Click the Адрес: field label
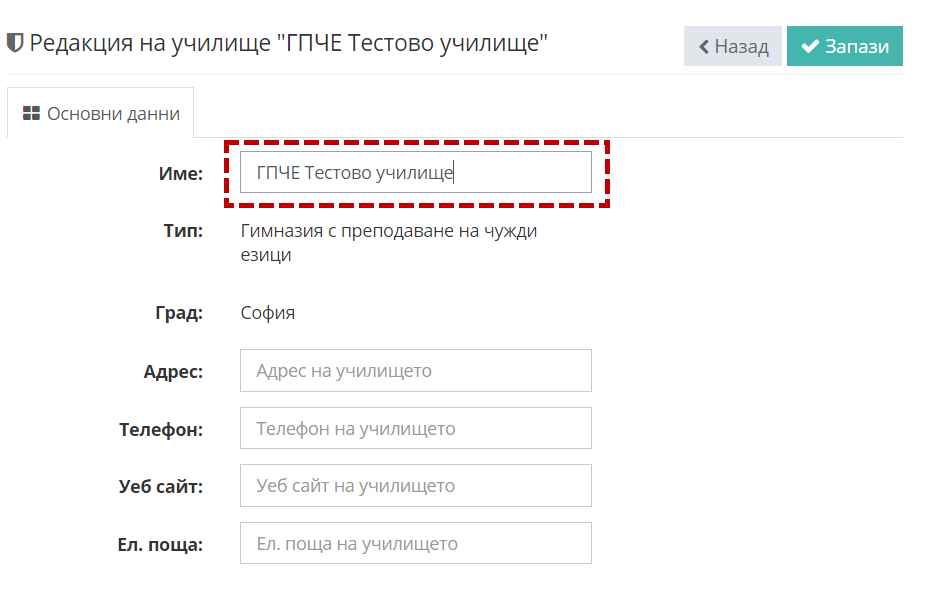This screenshot has width=927, height=611. [173, 372]
